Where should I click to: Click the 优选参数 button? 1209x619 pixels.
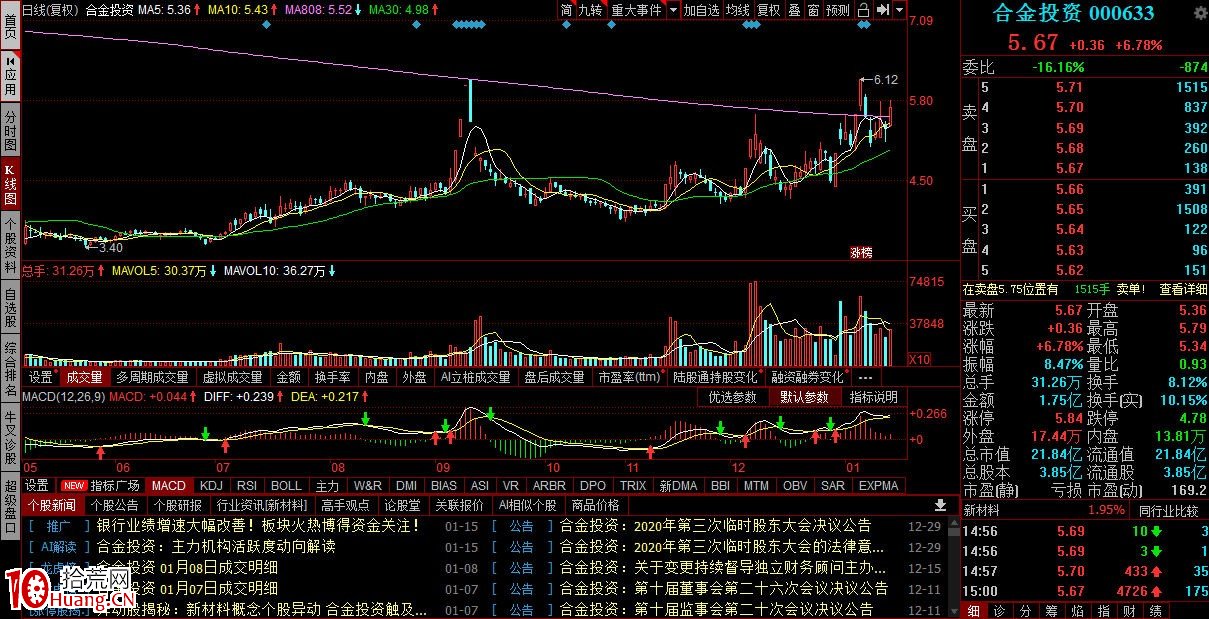(733, 397)
